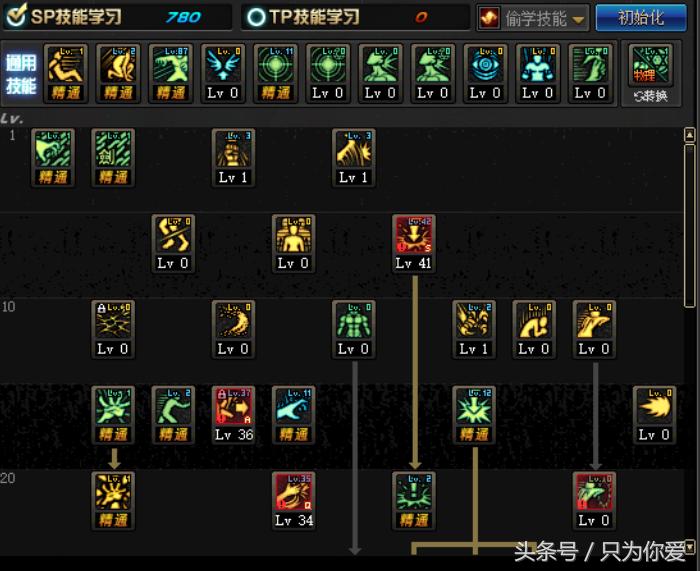Click the scrollbar down arrow at bottom
Viewport: 700px width, 571px height.
(690, 546)
